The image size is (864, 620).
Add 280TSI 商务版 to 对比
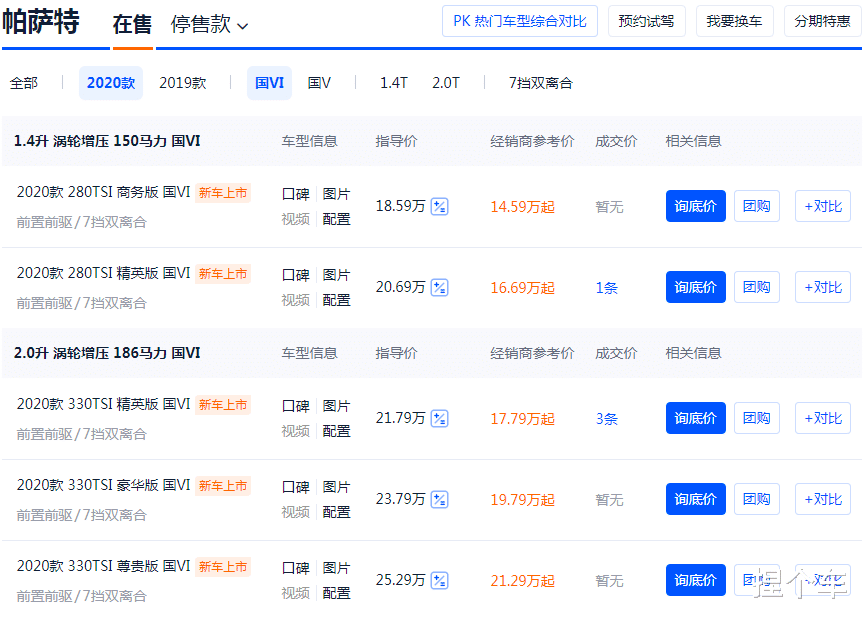pyautogui.click(x=823, y=206)
